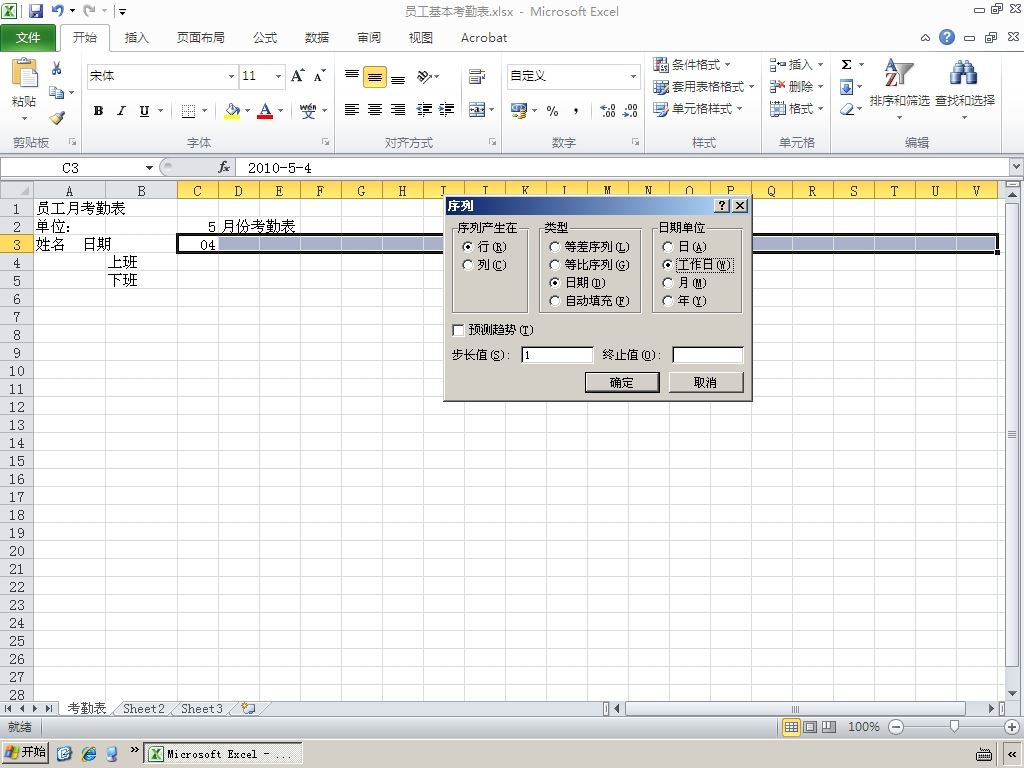1024x768 pixels.
Task: Align text left icon
Action: (x=352, y=110)
